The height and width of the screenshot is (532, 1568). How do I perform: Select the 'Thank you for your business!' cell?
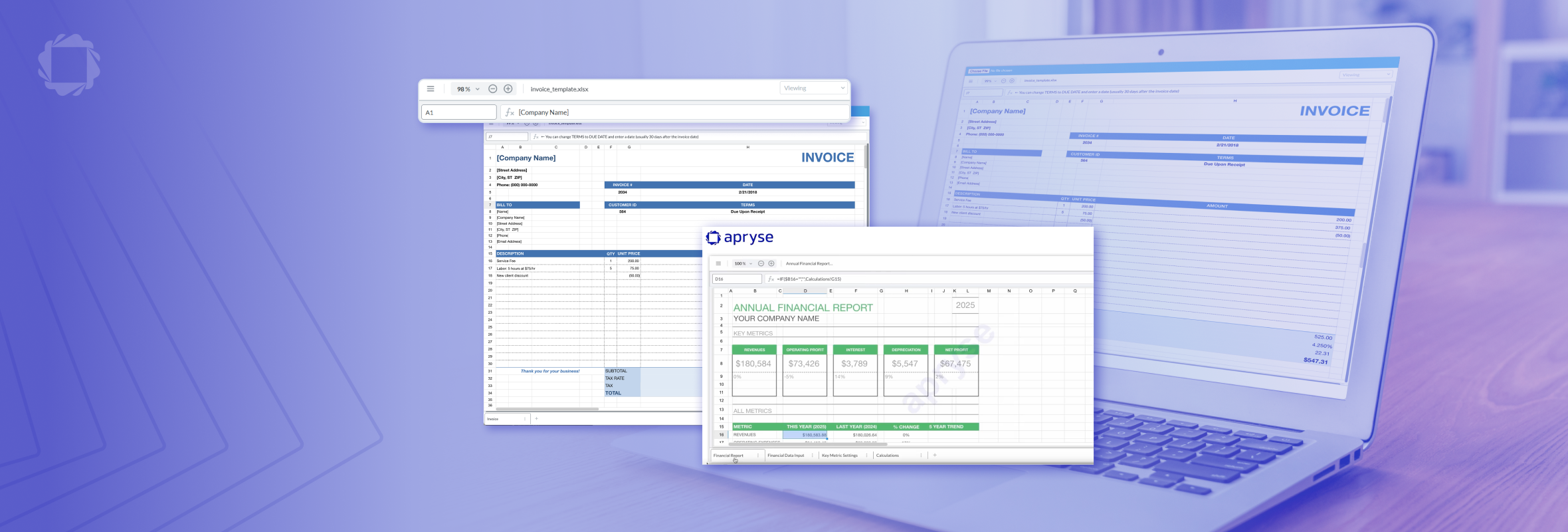pyautogui.click(x=550, y=371)
